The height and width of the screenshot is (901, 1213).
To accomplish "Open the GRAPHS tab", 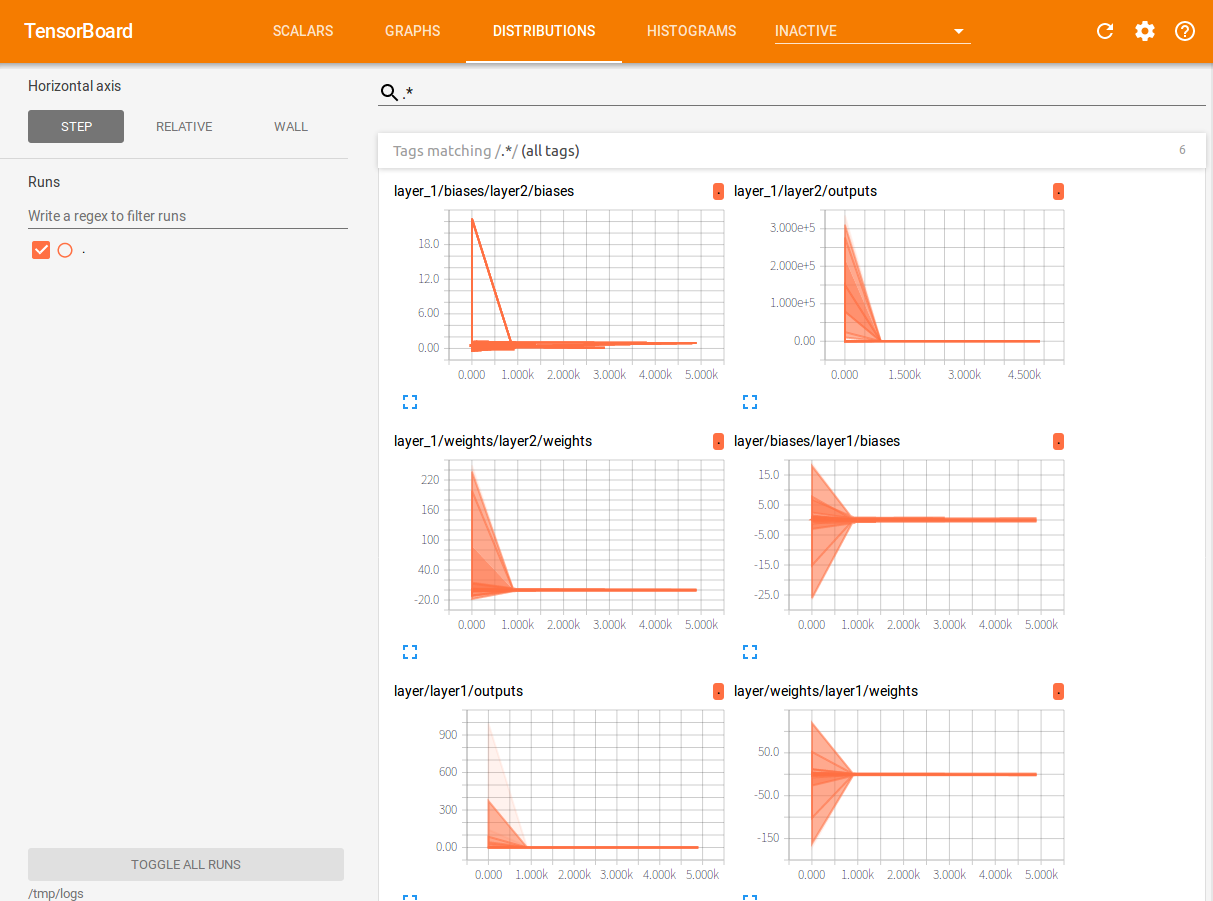I will coord(412,31).
